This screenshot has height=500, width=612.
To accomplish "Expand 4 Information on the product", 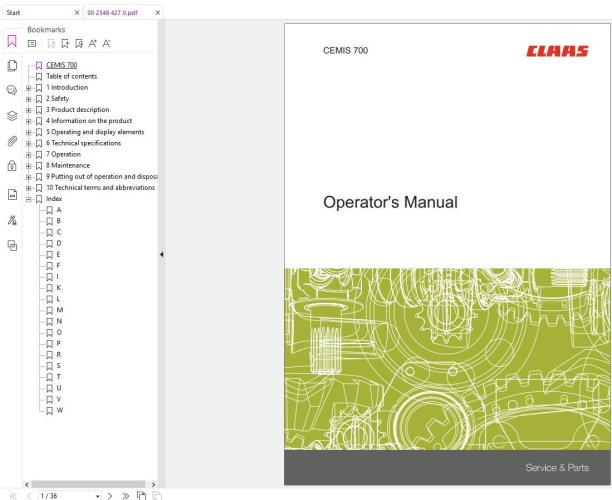I will [28, 121].
